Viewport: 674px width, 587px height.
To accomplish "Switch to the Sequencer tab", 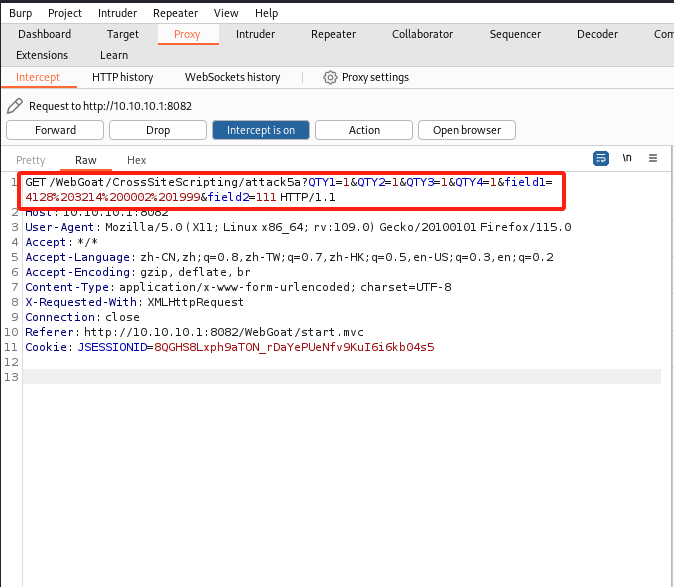I will pyautogui.click(x=515, y=34).
